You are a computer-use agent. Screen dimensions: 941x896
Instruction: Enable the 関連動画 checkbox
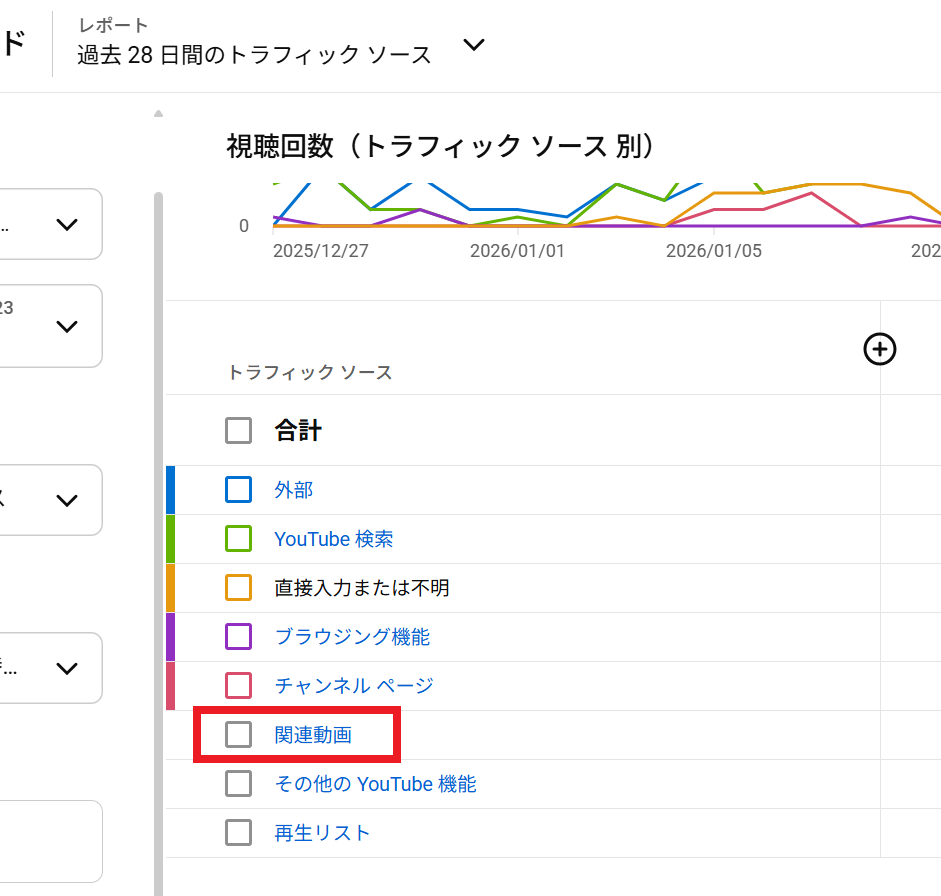238,735
